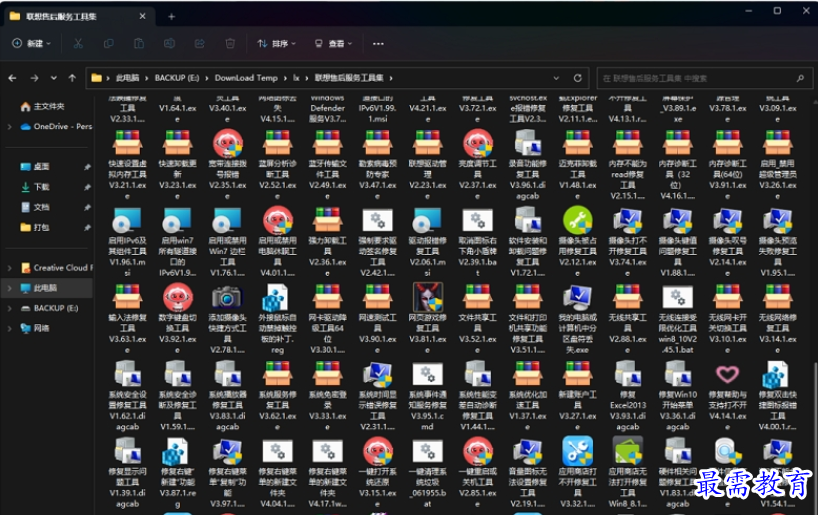Viewport: 818px width, 515px height.
Task: Expand the OneDrive - Personal tree node
Action: (x=9, y=126)
